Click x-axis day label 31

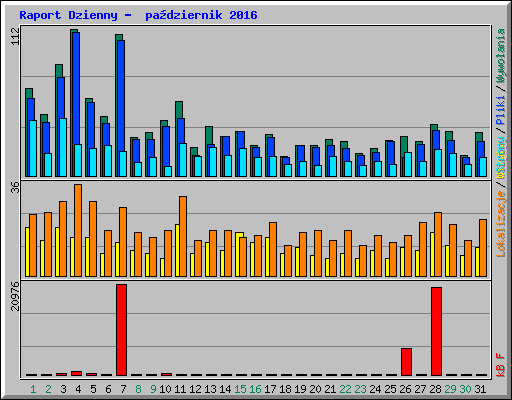(480, 389)
